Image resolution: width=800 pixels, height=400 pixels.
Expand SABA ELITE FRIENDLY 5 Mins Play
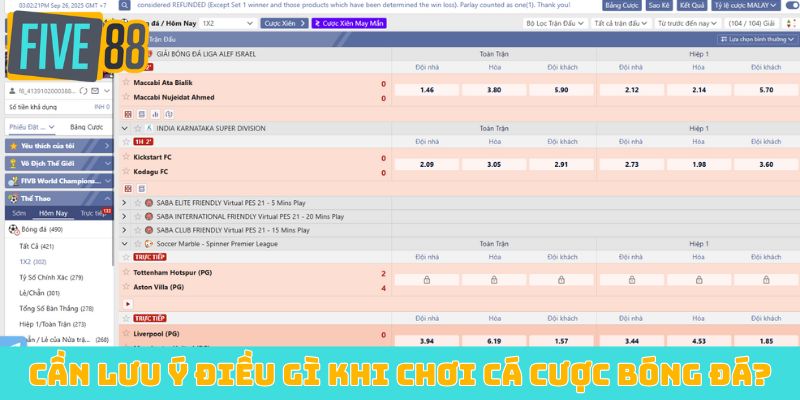[124, 203]
